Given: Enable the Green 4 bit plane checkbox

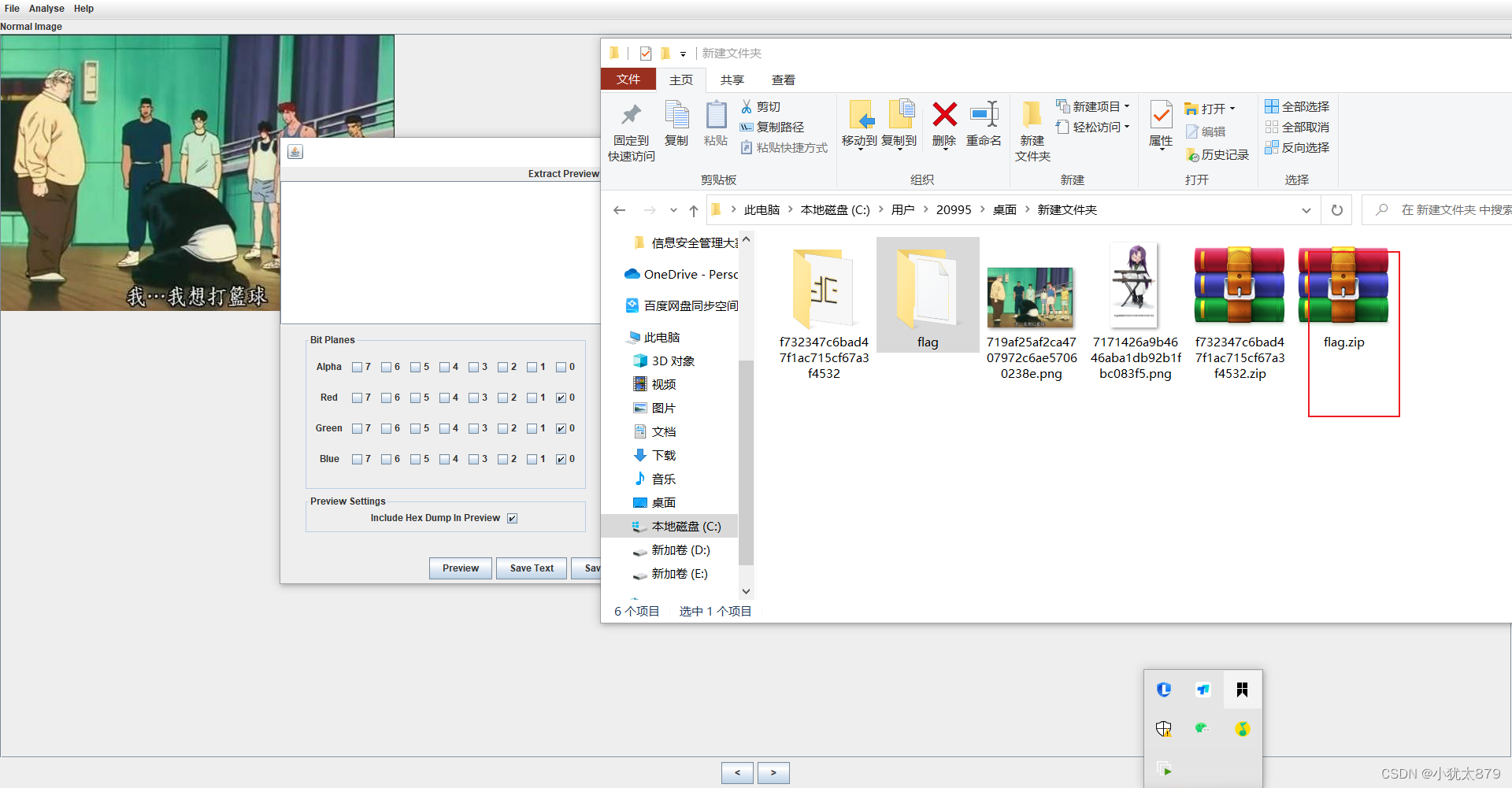Looking at the screenshot, I should click(444, 428).
